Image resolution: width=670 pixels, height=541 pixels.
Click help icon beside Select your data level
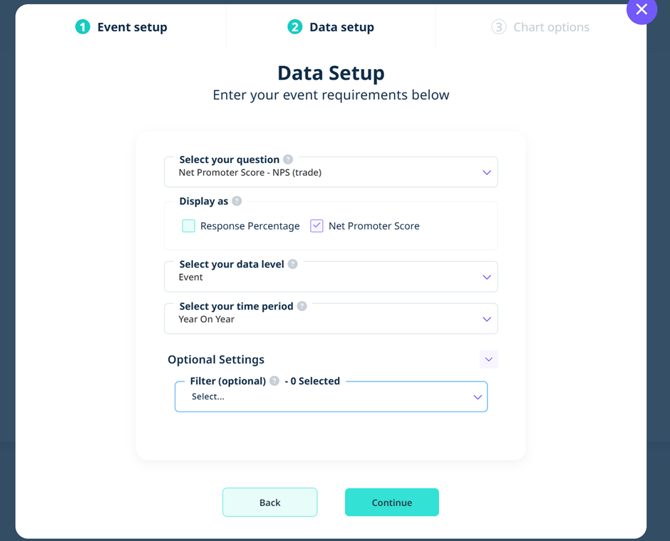point(293,264)
